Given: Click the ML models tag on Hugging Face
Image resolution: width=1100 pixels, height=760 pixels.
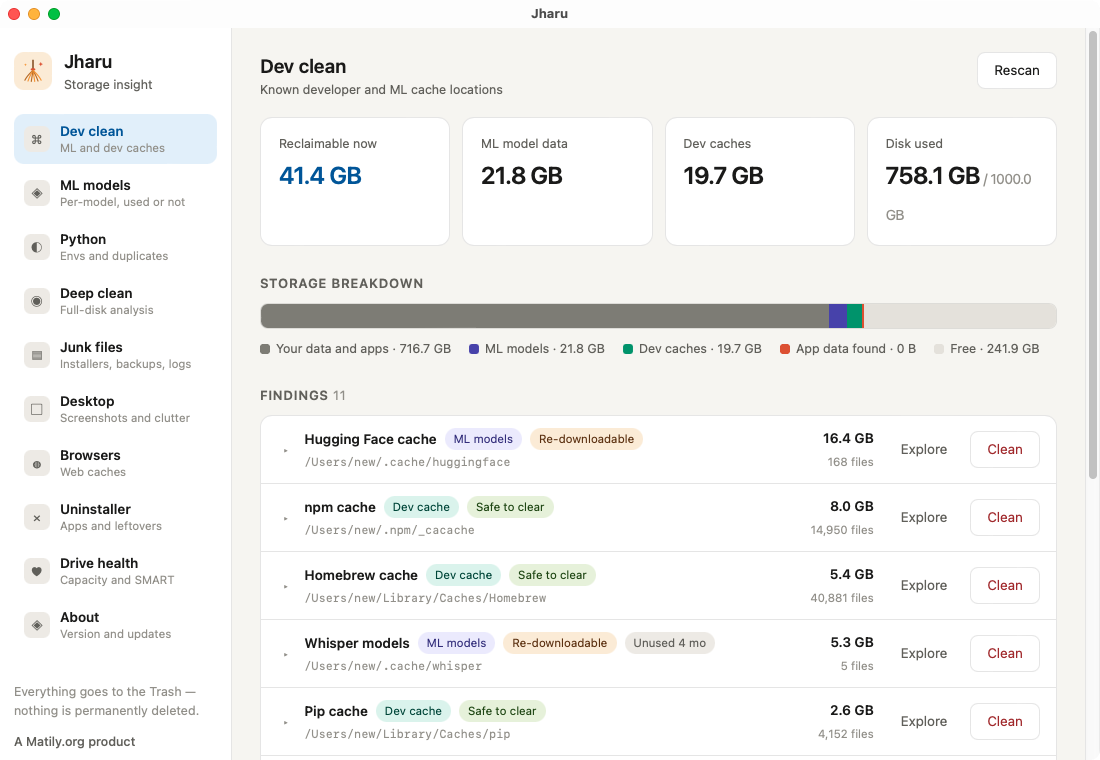Looking at the screenshot, I should [x=483, y=439].
